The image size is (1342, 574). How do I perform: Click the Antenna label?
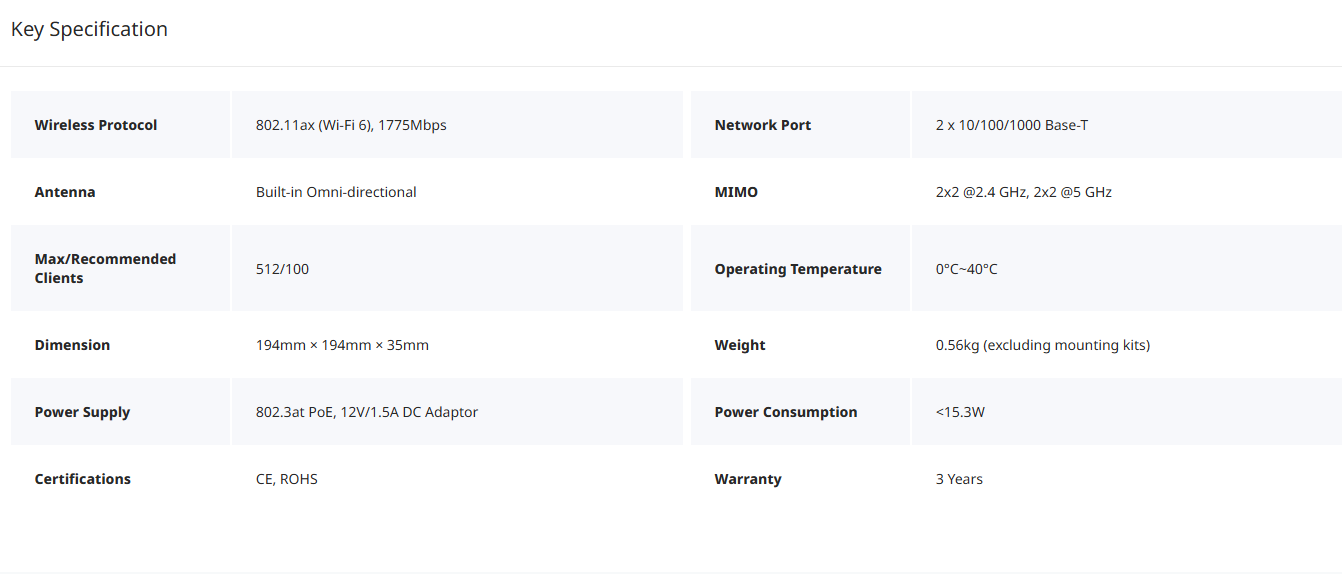coord(65,192)
